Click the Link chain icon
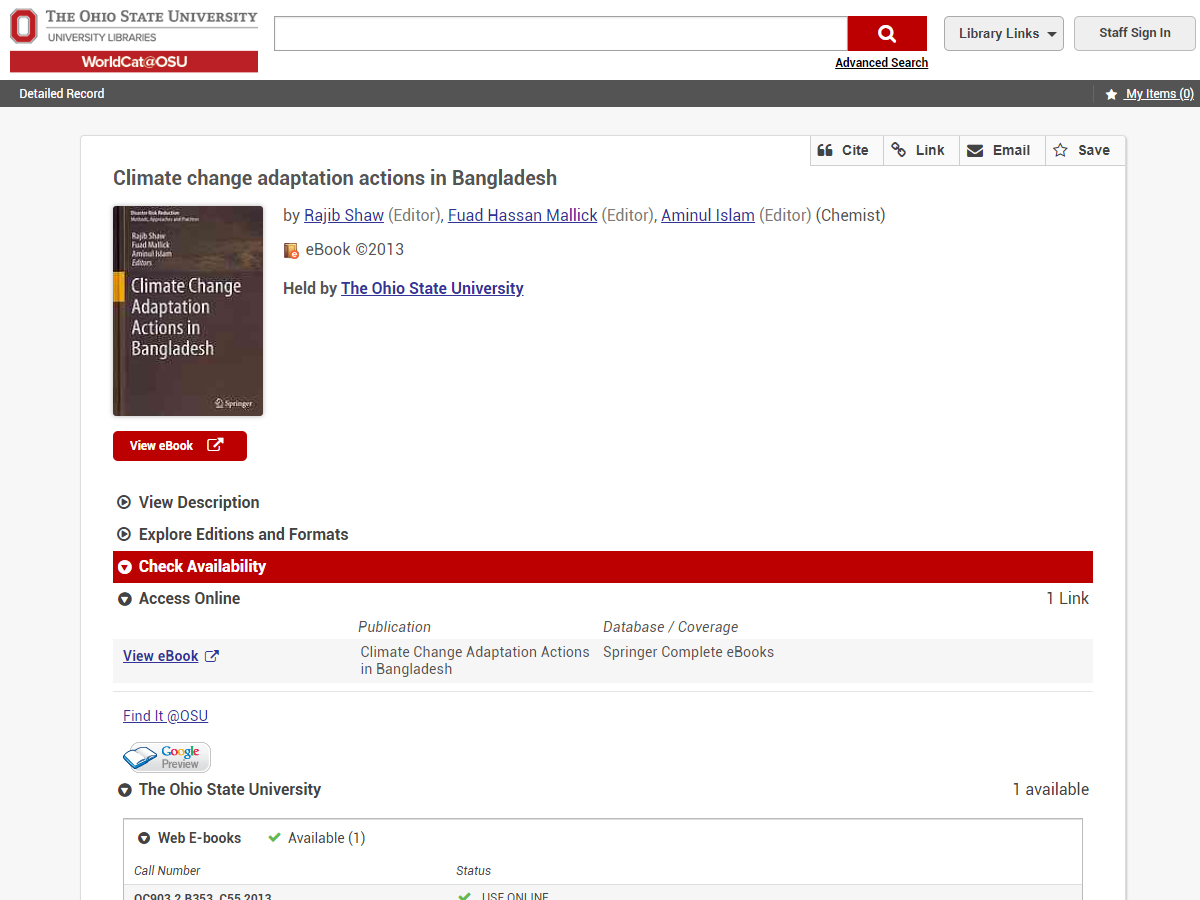The image size is (1200, 900). coord(899,150)
